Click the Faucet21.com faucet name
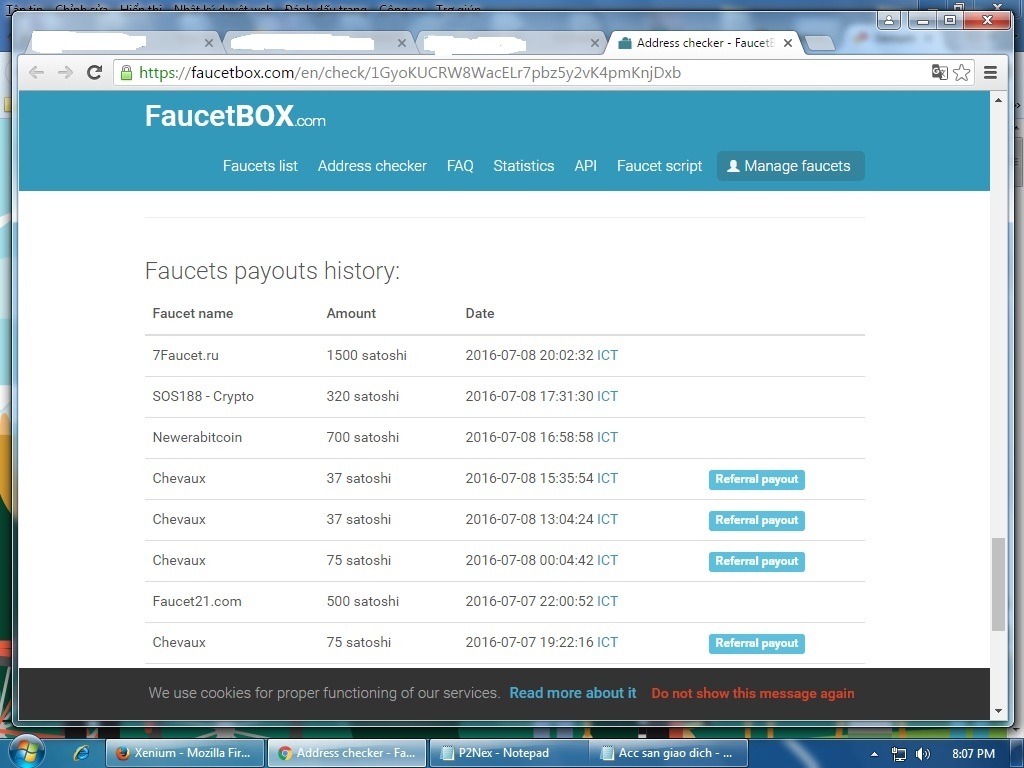The height and width of the screenshot is (768, 1024). 197,601
